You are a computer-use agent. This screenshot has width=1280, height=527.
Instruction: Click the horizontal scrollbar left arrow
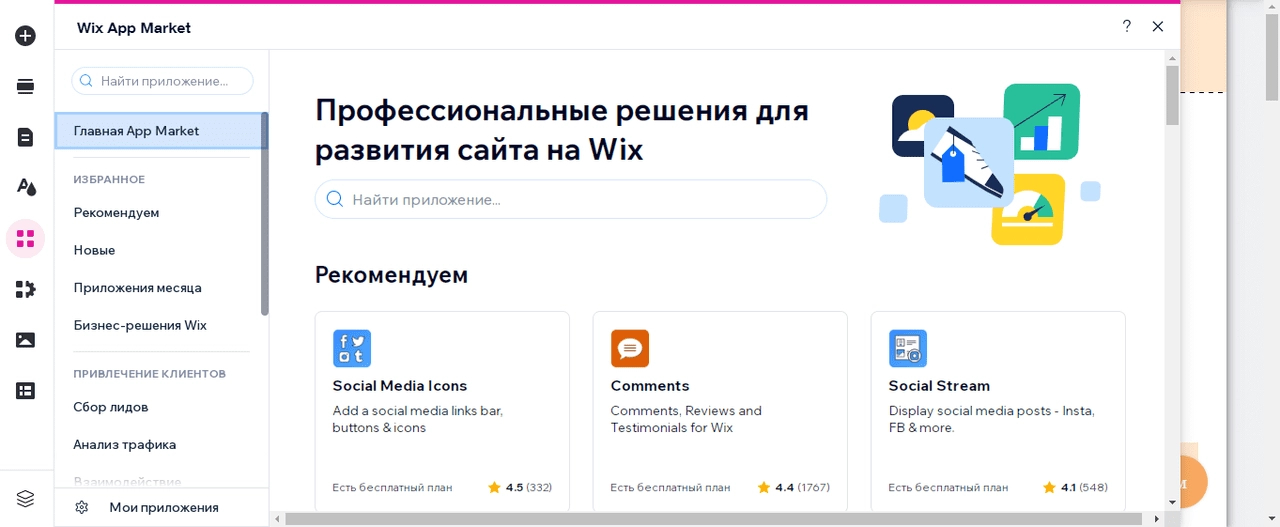[277, 519]
